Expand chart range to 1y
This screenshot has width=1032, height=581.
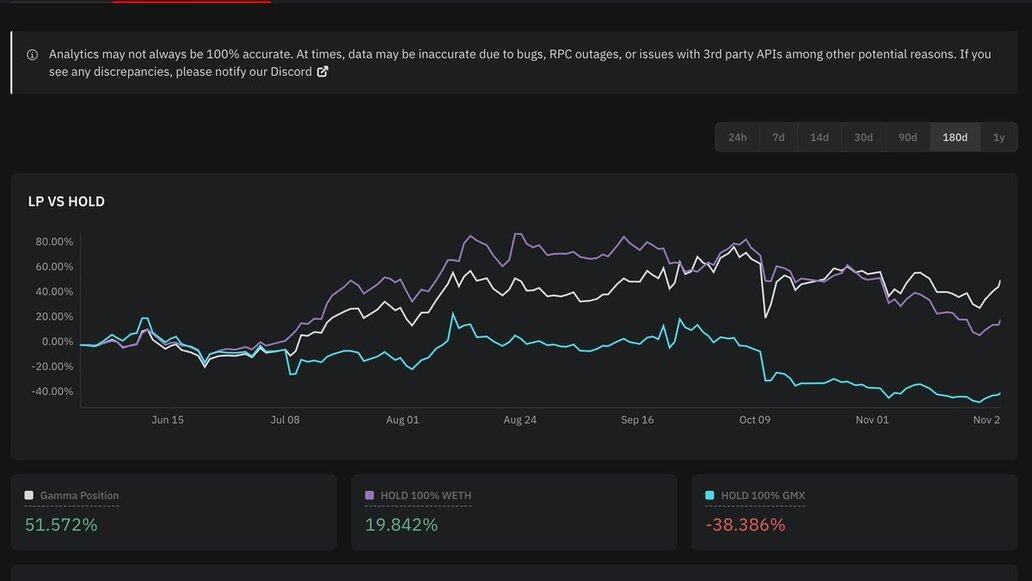(998, 137)
